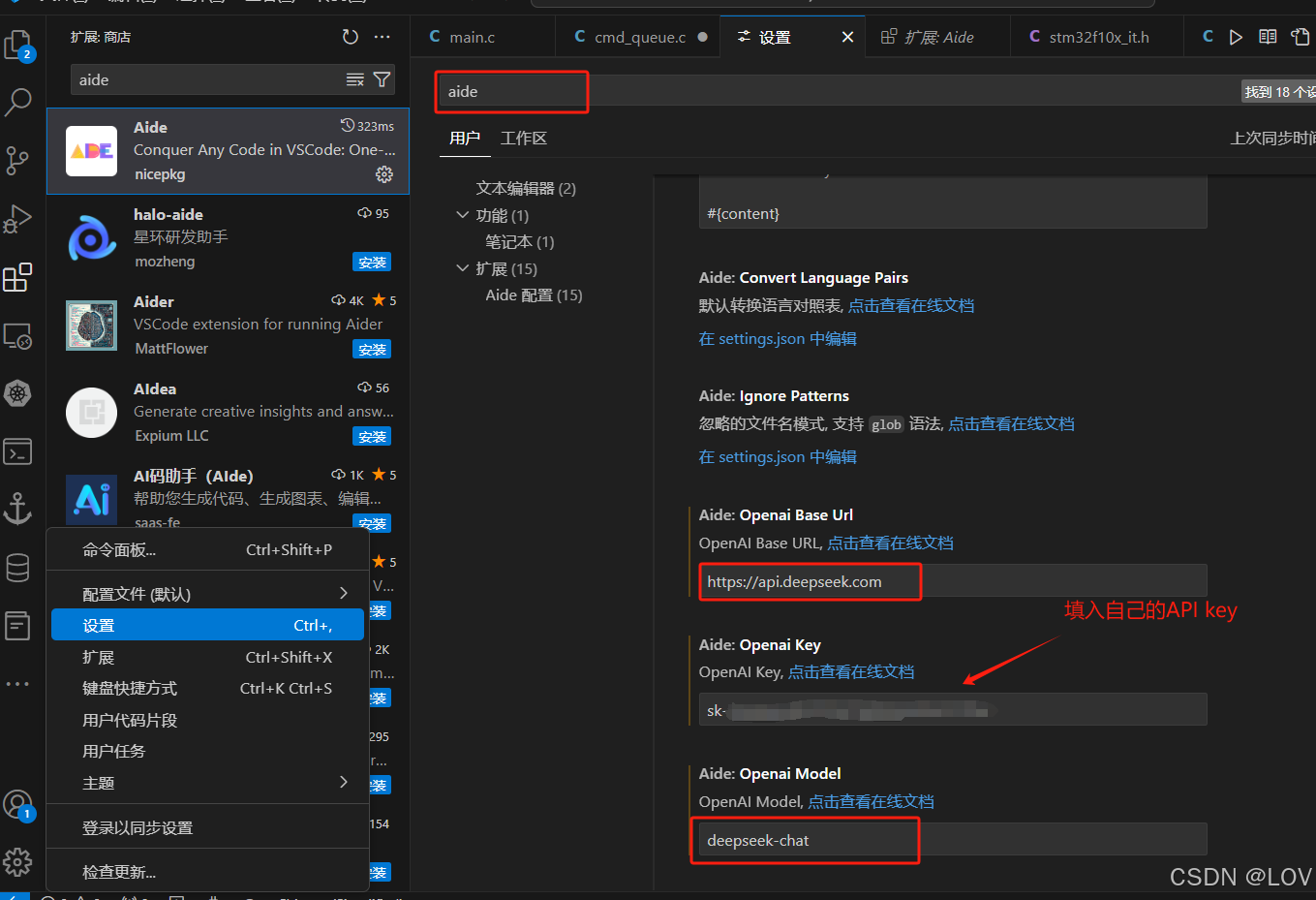
Task: Edit the Openai Key field
Action: tap(953, 710)
